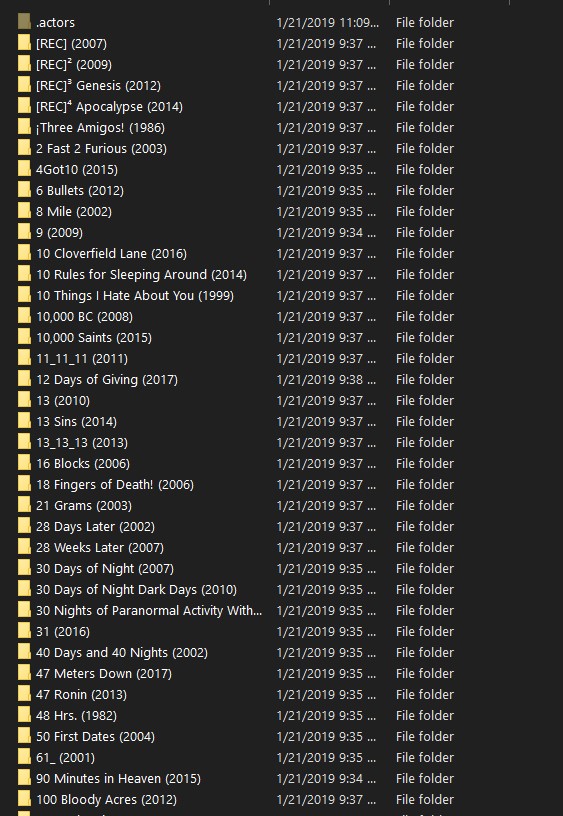Click the folder icon for 13 Sins (2014)
Image resolution: width=563 pixels, height=816 pixels.
pos(24,421)
